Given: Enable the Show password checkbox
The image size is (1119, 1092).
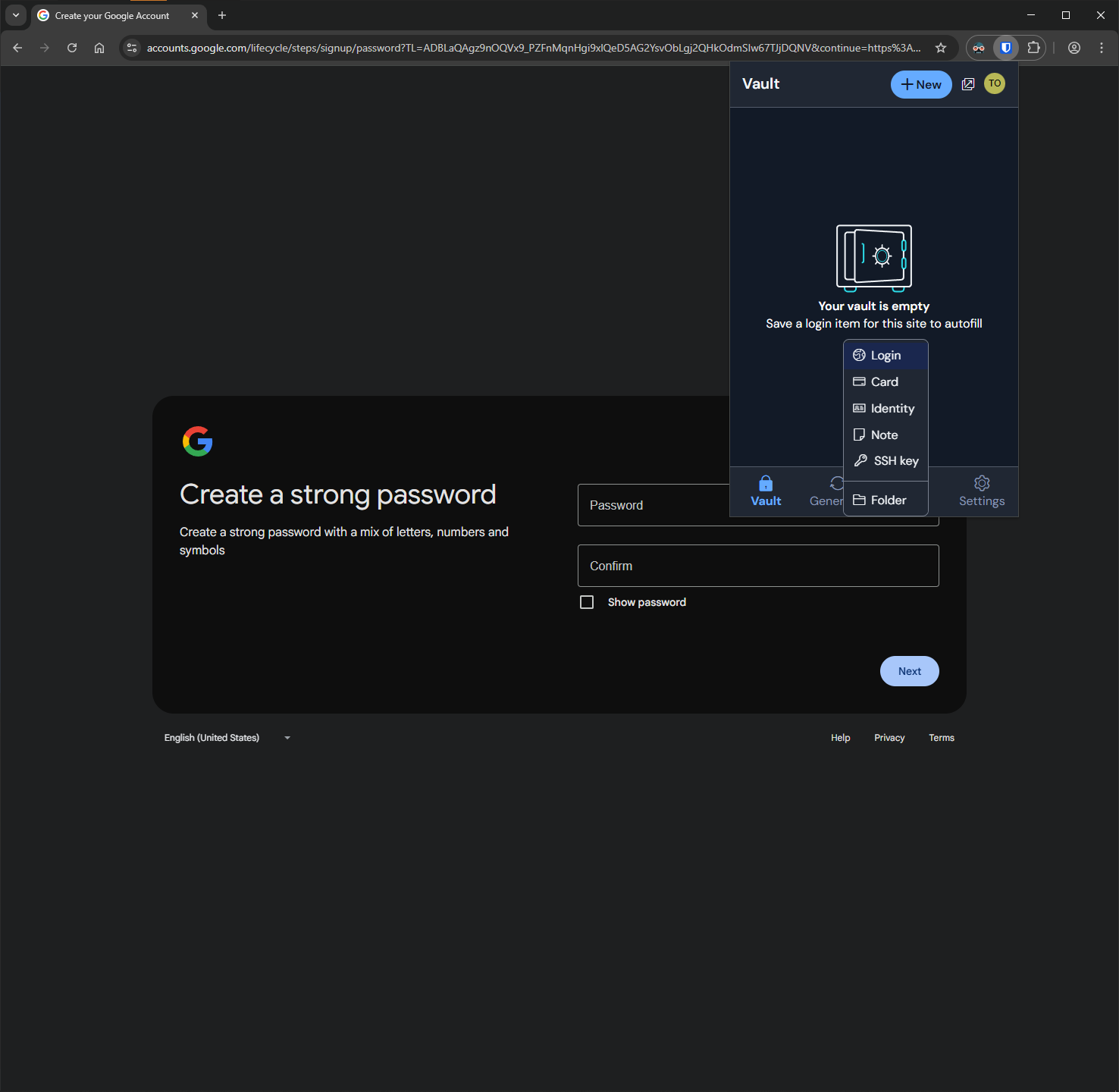Looking at the screenshot, I should (587, 602).
